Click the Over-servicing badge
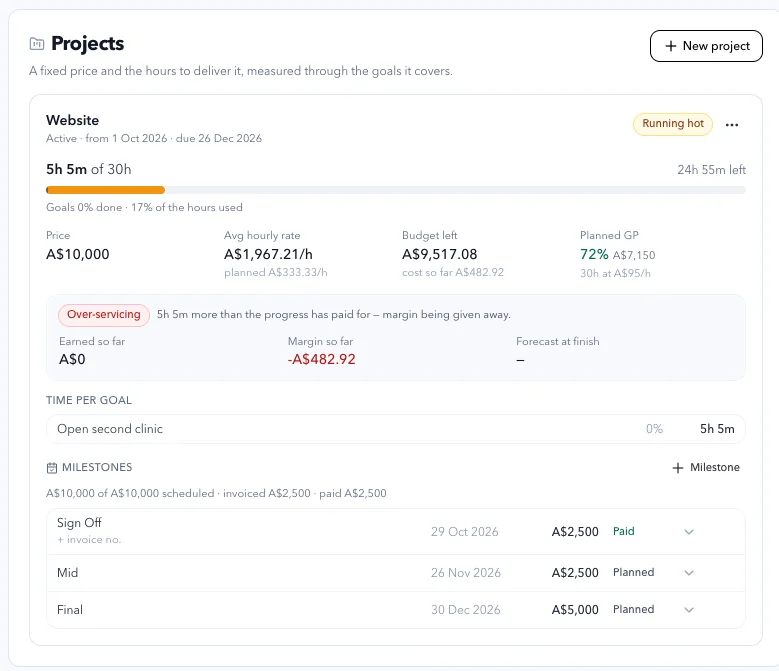 click(x=104, y=314)
